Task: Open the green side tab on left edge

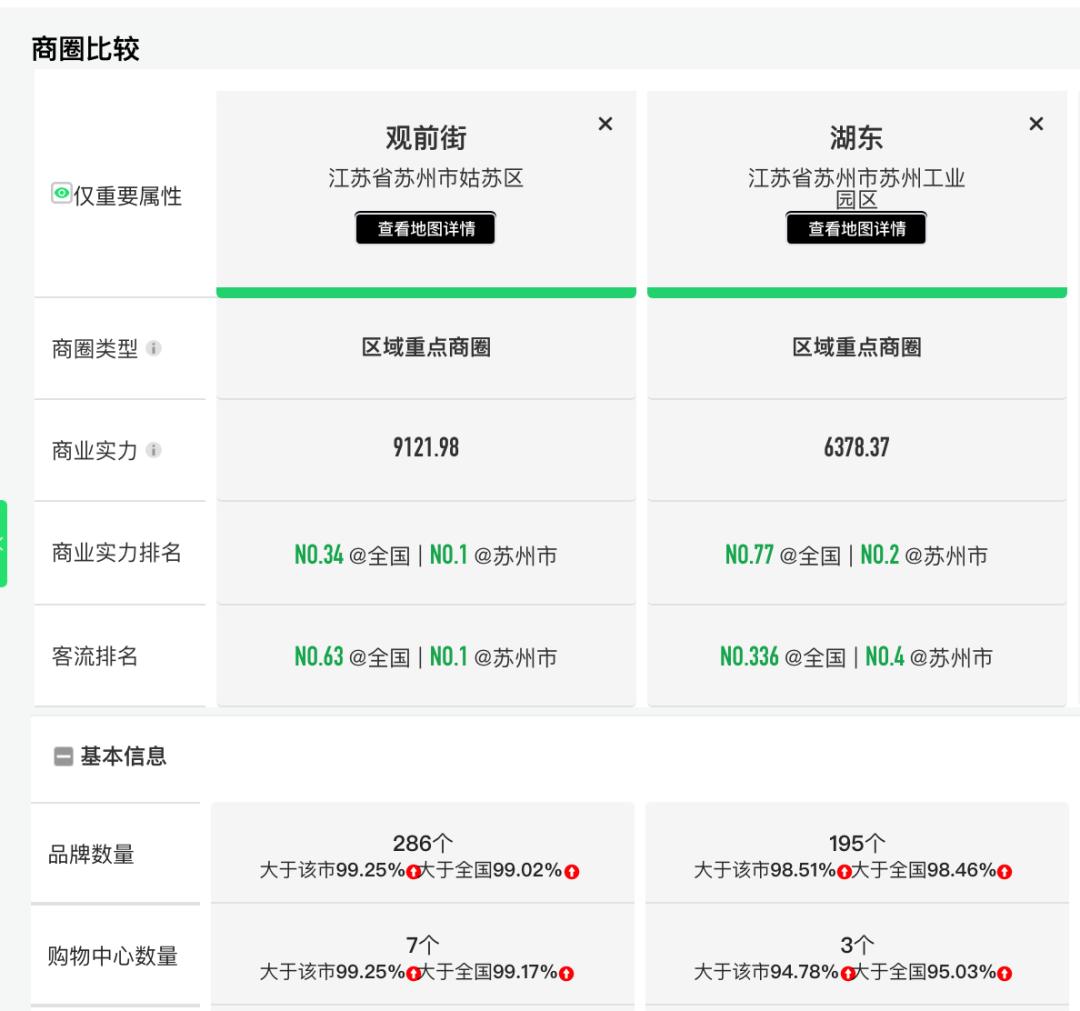Action: point(3,543)
